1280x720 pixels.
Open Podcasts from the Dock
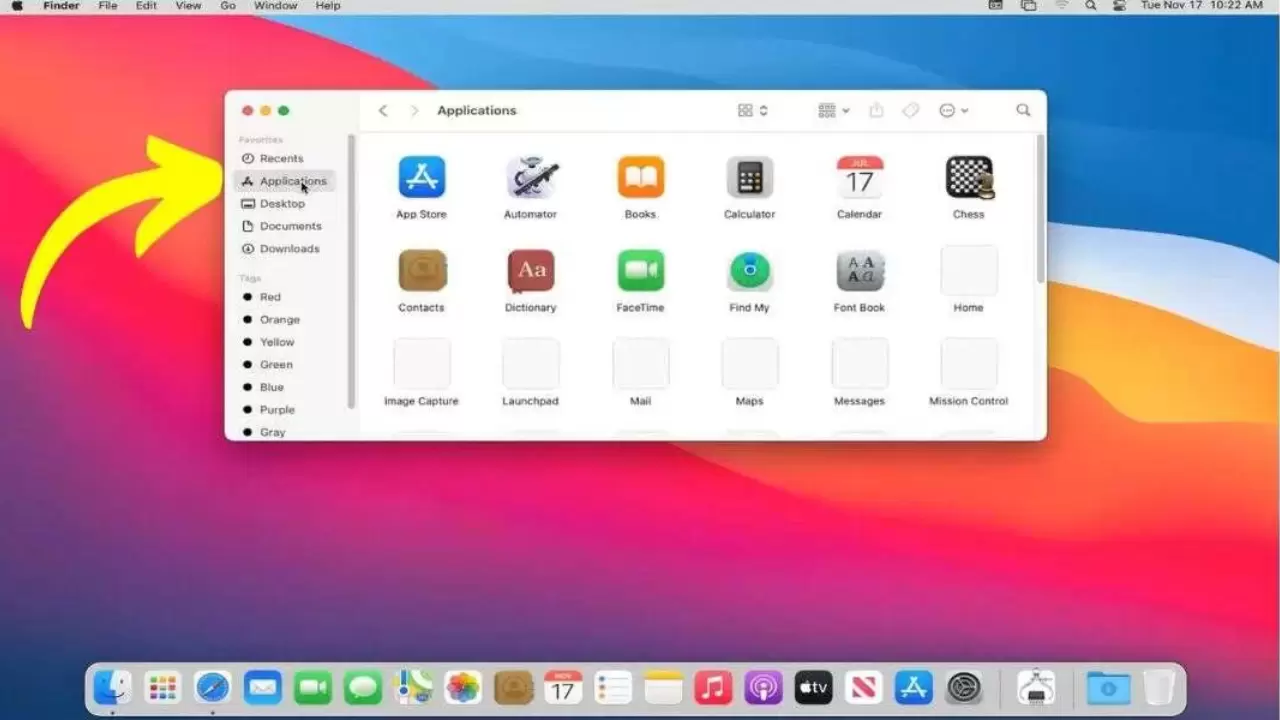(763, 688)
